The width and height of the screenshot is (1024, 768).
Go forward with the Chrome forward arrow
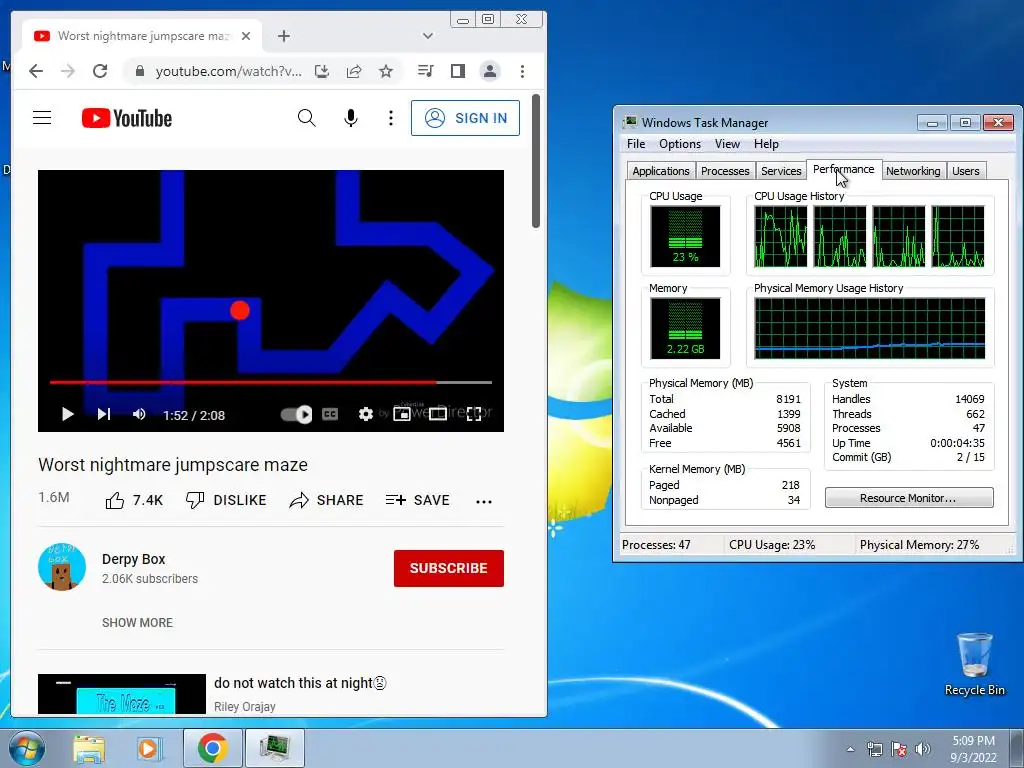tap(68, 71)
